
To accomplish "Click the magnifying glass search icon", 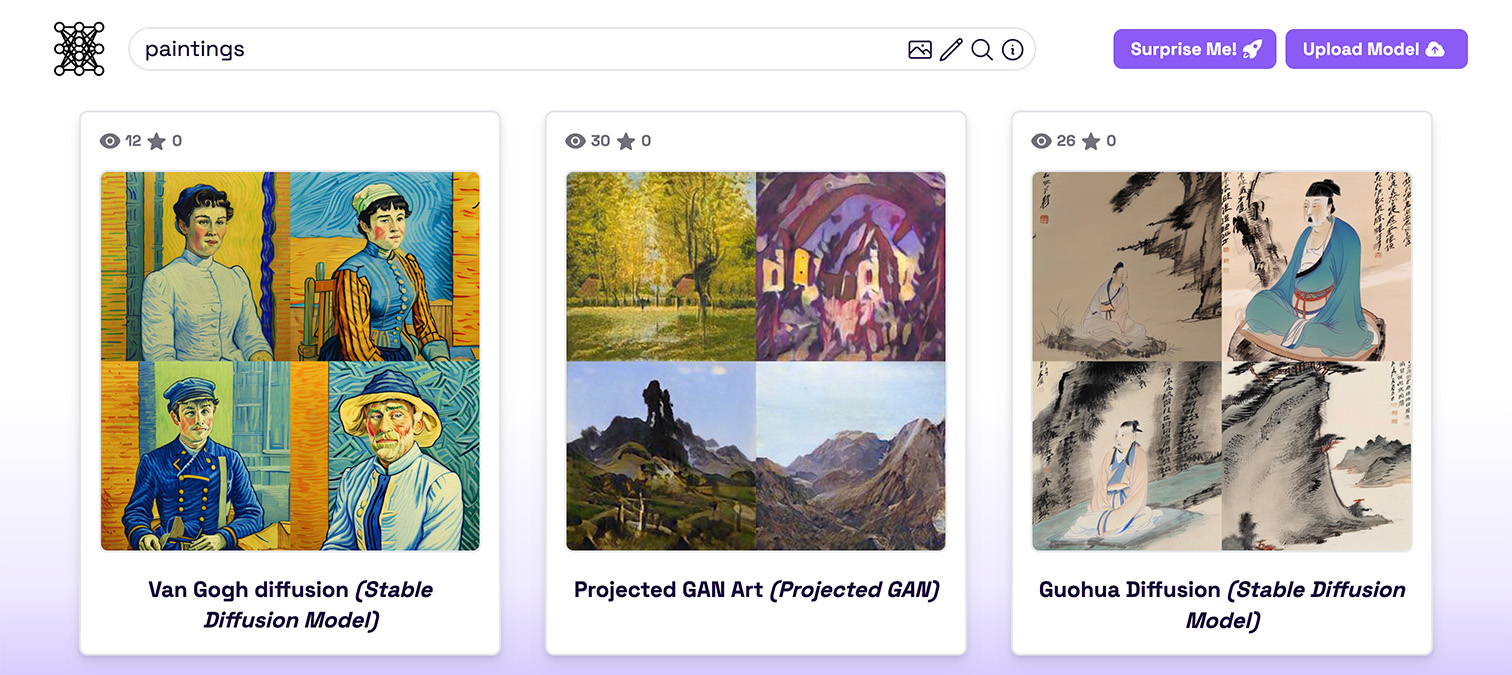I will [x=982, y=49].
